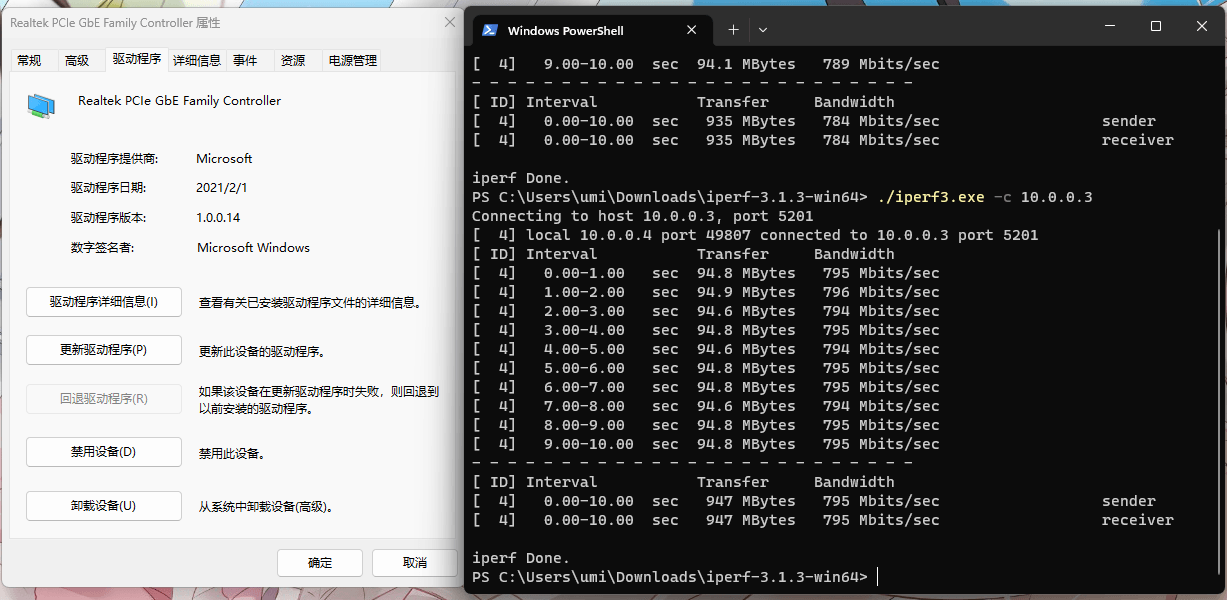This screenshot has width=1227, height=600.
Task: Open a new terminal tab with plus button
Action: tap(733, 30)
